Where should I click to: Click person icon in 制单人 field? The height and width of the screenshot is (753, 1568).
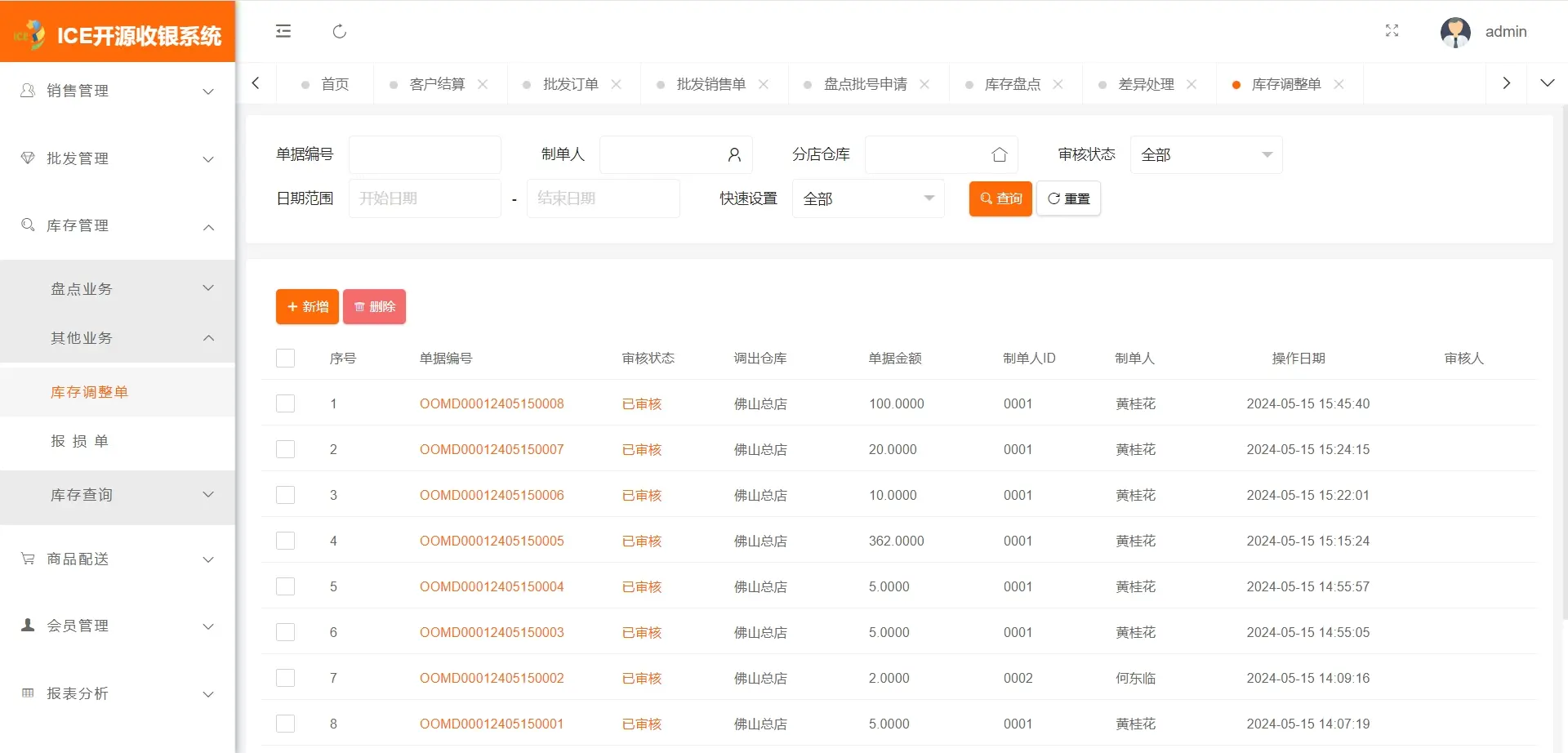(x=734, y=154)
